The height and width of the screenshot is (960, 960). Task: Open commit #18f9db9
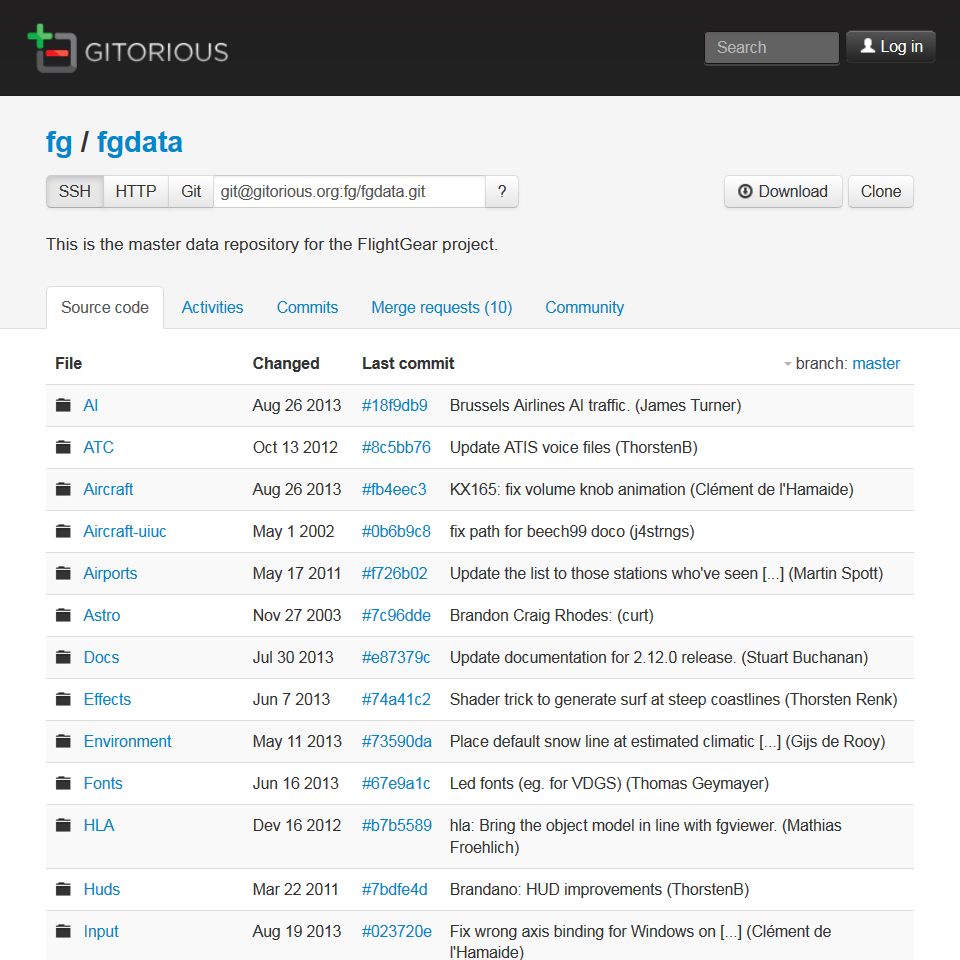394,405
